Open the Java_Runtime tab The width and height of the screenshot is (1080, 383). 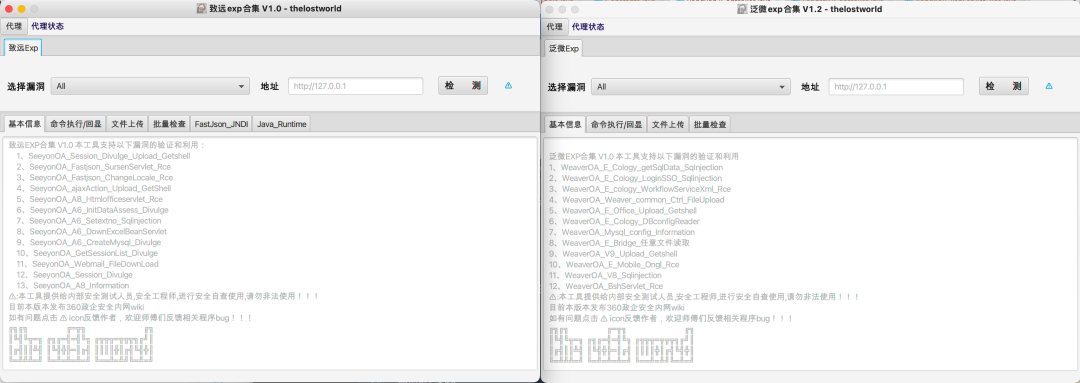(x=282, y=124)
